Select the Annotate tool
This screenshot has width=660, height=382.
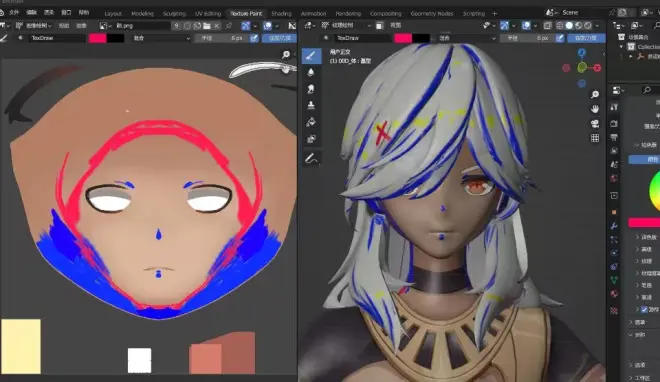pos(311,159)
